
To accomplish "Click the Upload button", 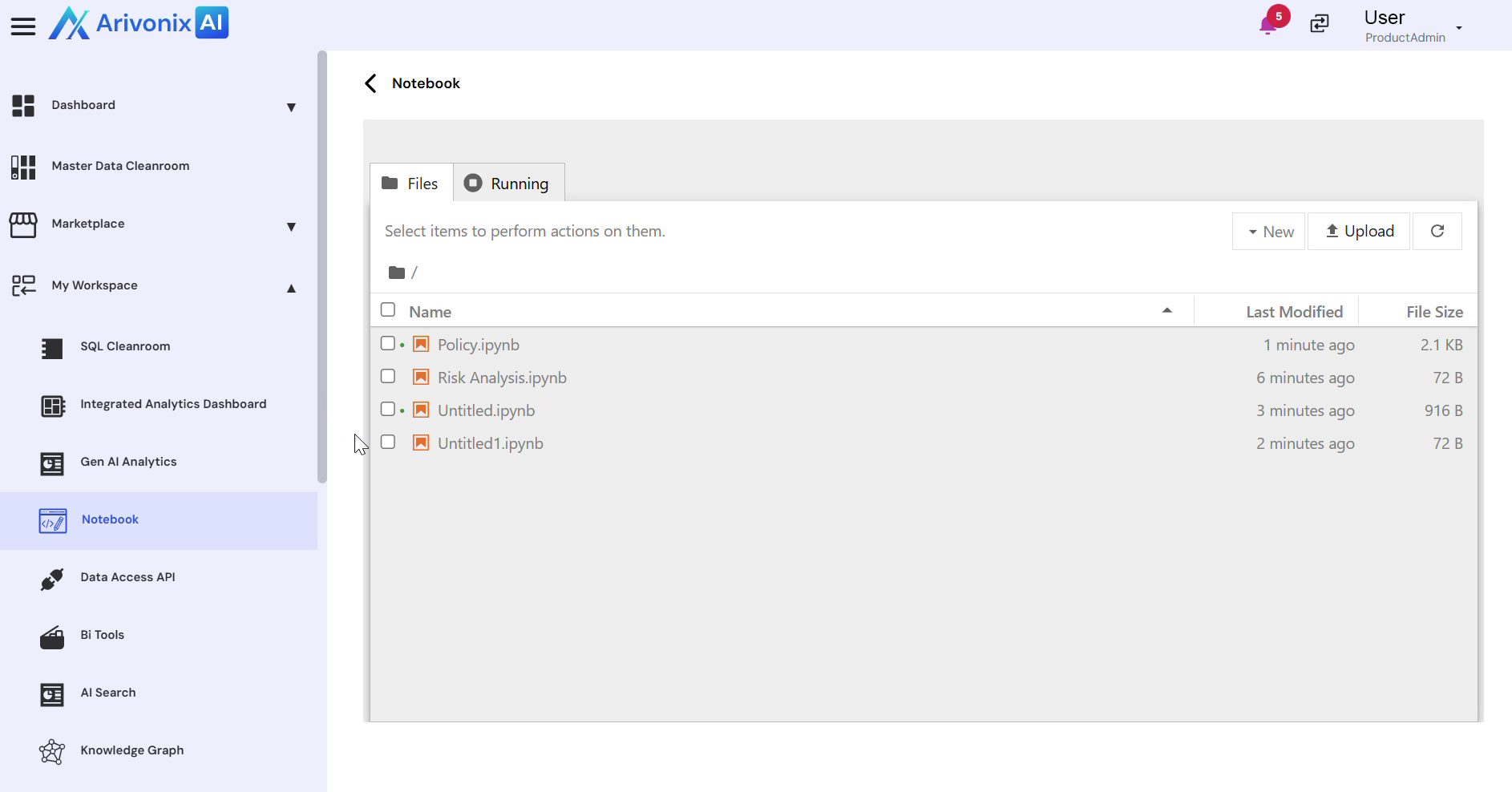I will pyautogui.click(x=1359, y=231).
